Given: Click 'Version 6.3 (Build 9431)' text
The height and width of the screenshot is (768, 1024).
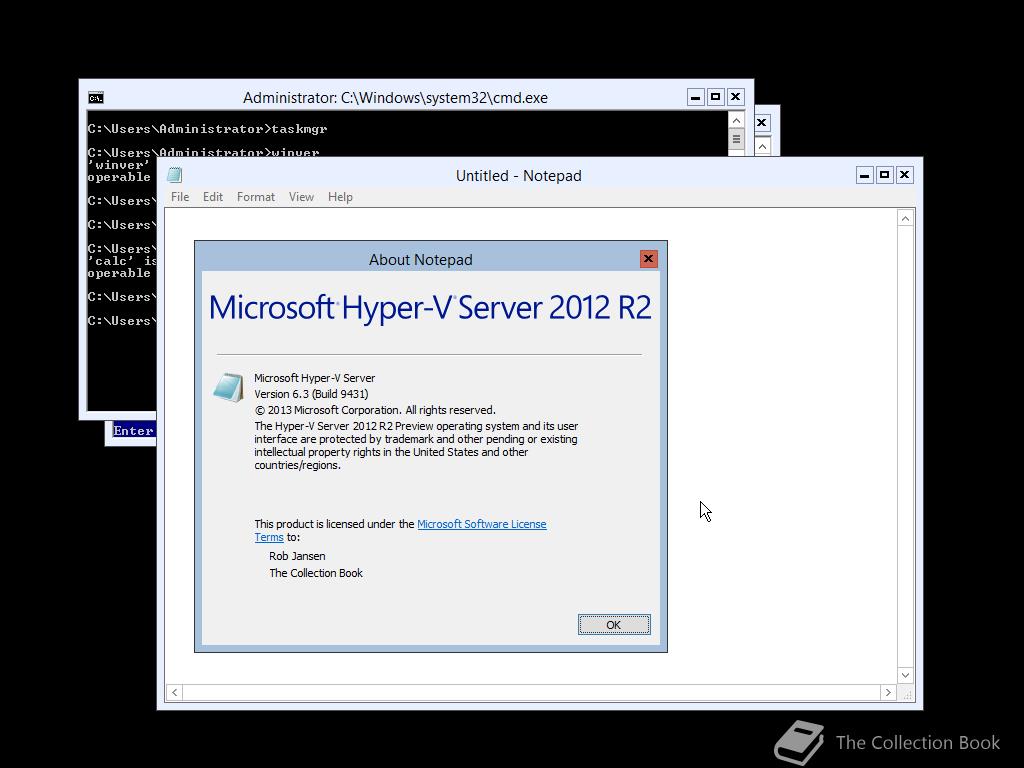Looking at the screenshot, I should [x=311, y=394].
